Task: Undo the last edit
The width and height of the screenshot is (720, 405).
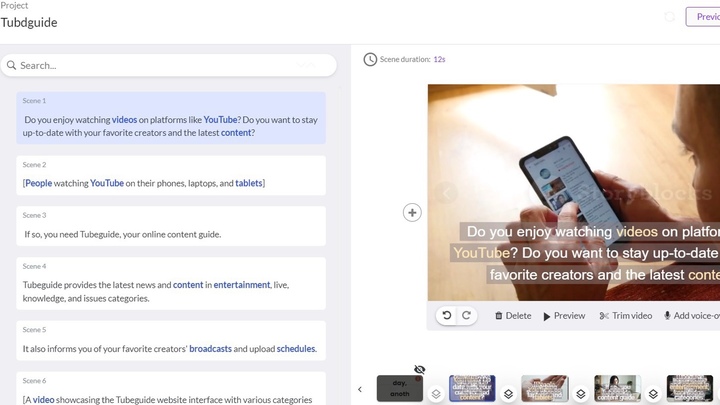Action: 447,315
